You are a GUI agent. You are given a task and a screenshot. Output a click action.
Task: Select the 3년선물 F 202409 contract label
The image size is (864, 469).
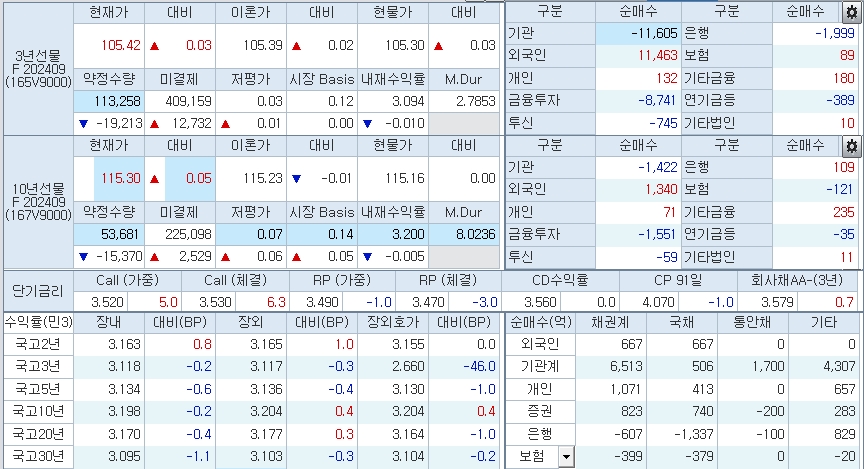pos(36,68)
